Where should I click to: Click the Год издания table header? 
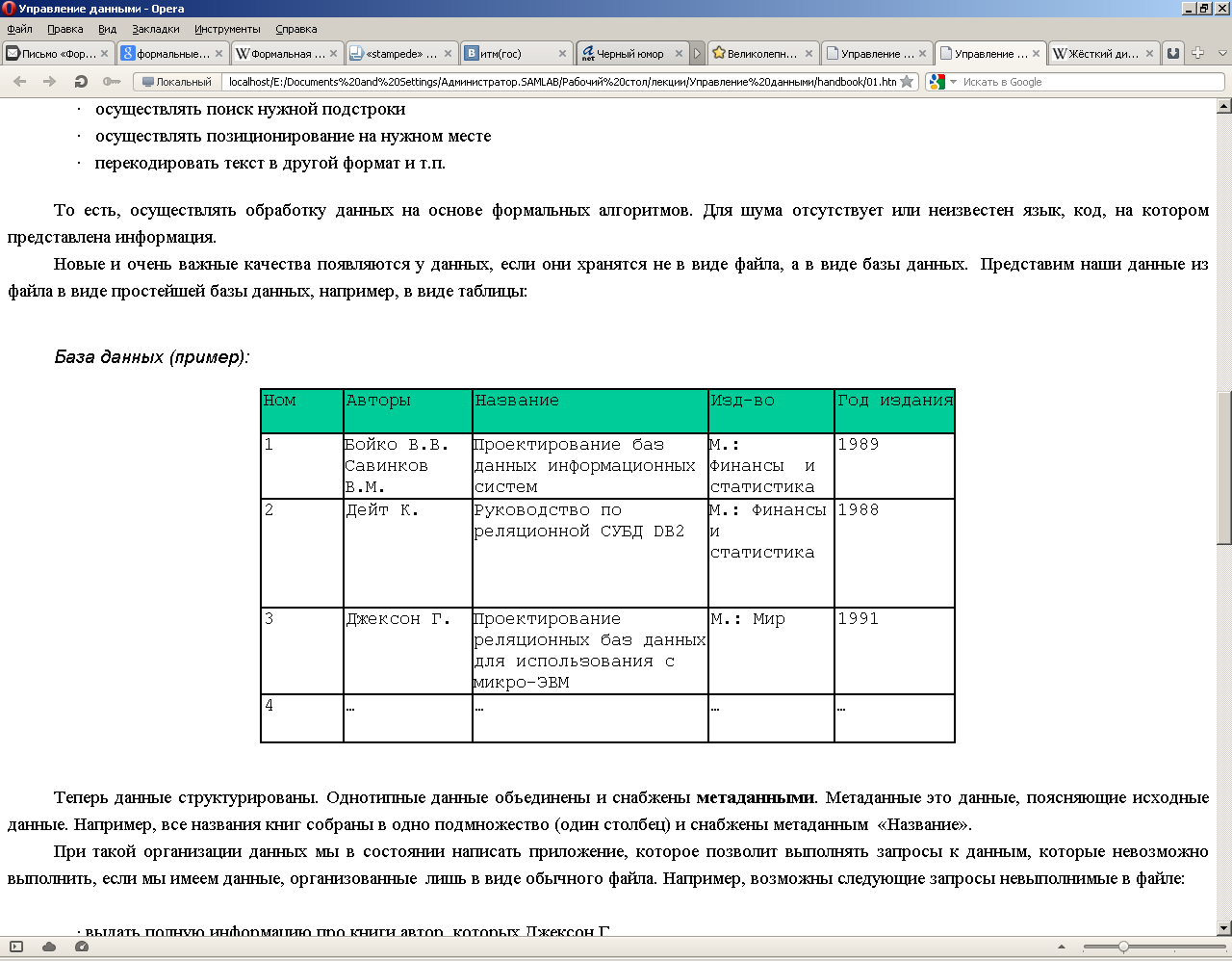(894, 411)
